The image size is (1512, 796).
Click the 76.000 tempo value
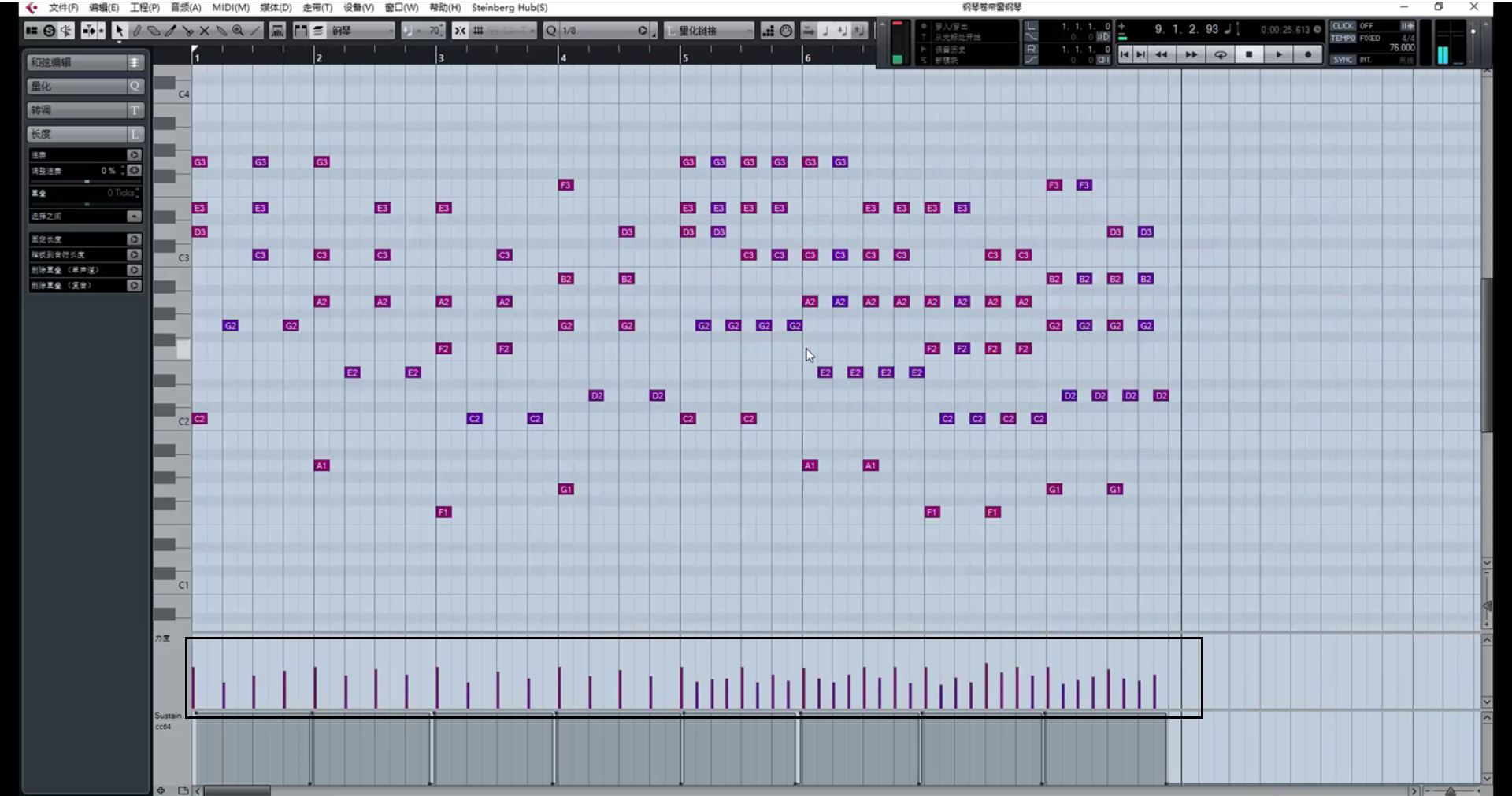[1402, 48]
